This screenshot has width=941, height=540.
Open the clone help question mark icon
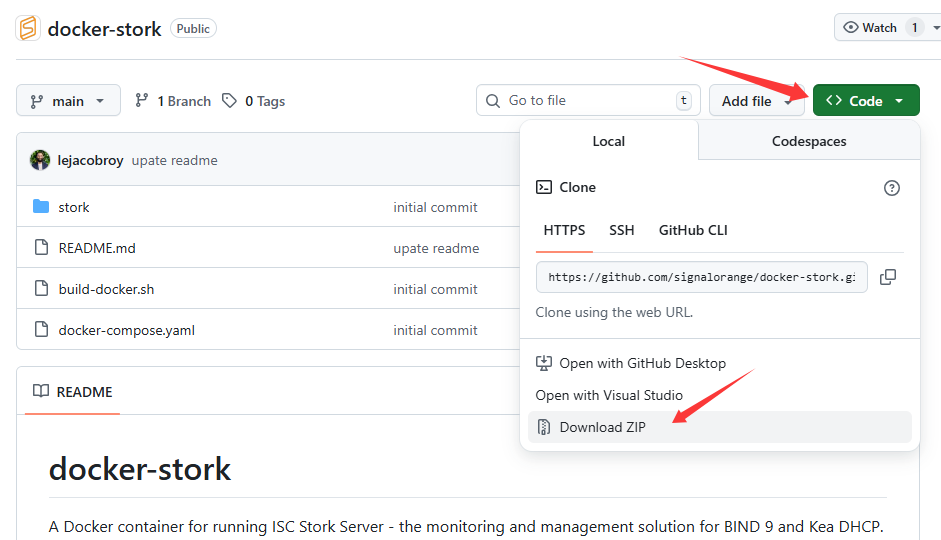click(x=892, y=188)
